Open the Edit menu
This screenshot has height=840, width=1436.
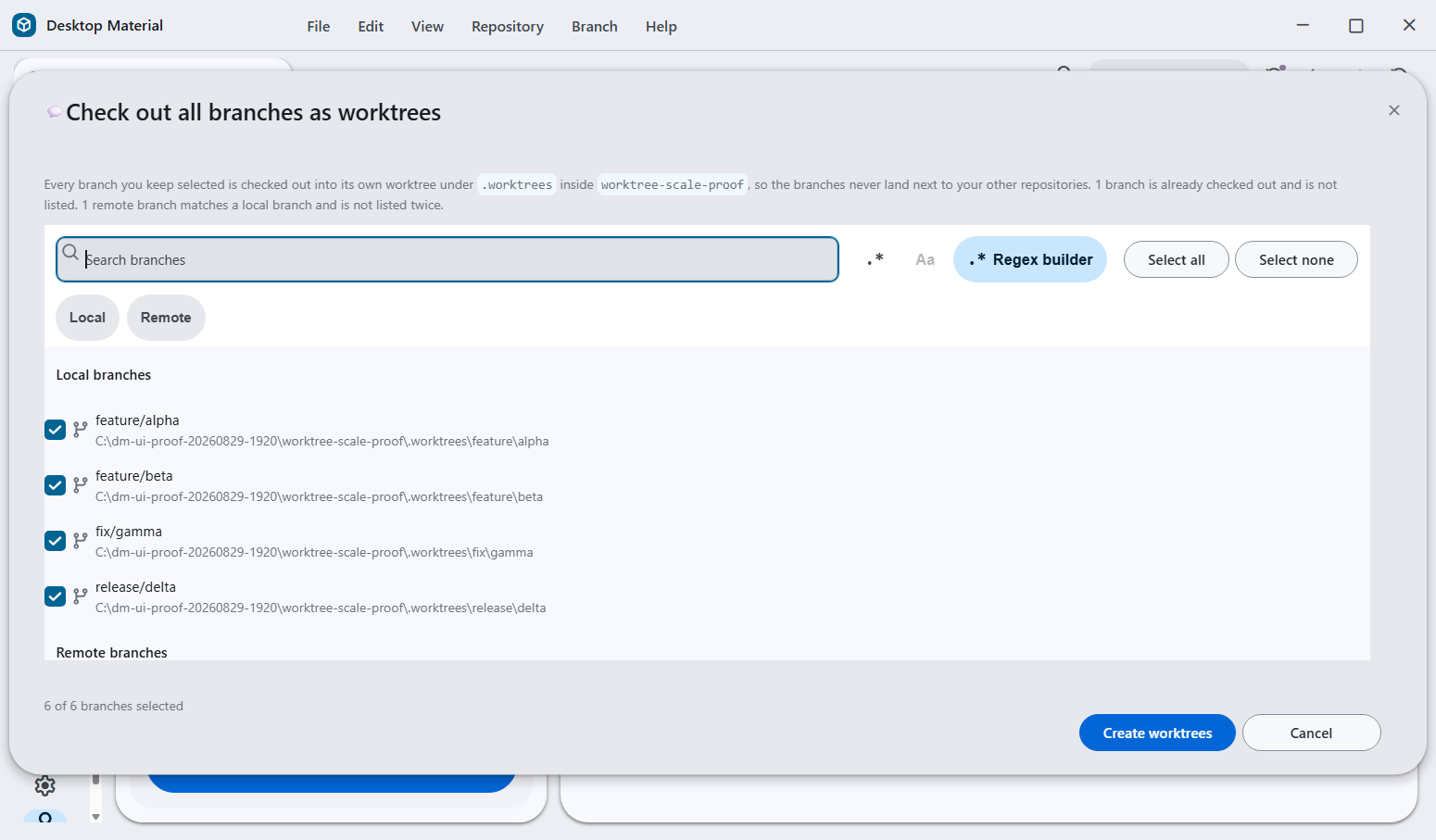(x=371, y=26)
